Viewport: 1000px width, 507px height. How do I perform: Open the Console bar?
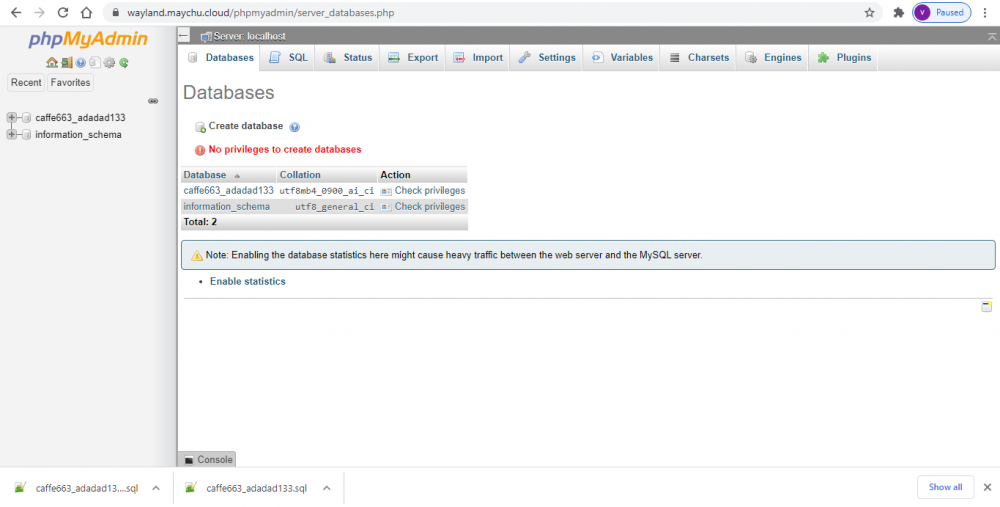point(206,459)
